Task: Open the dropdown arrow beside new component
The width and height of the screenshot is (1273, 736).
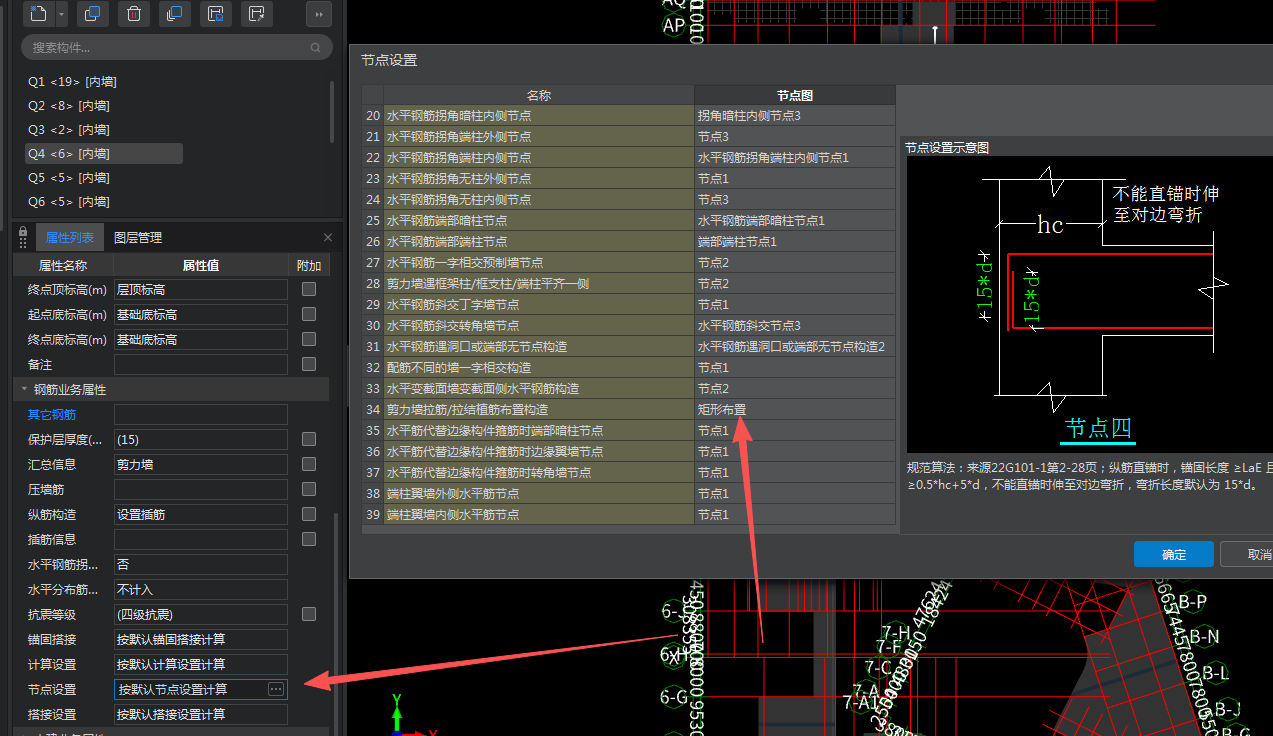Action: click(x=62, y=14)
